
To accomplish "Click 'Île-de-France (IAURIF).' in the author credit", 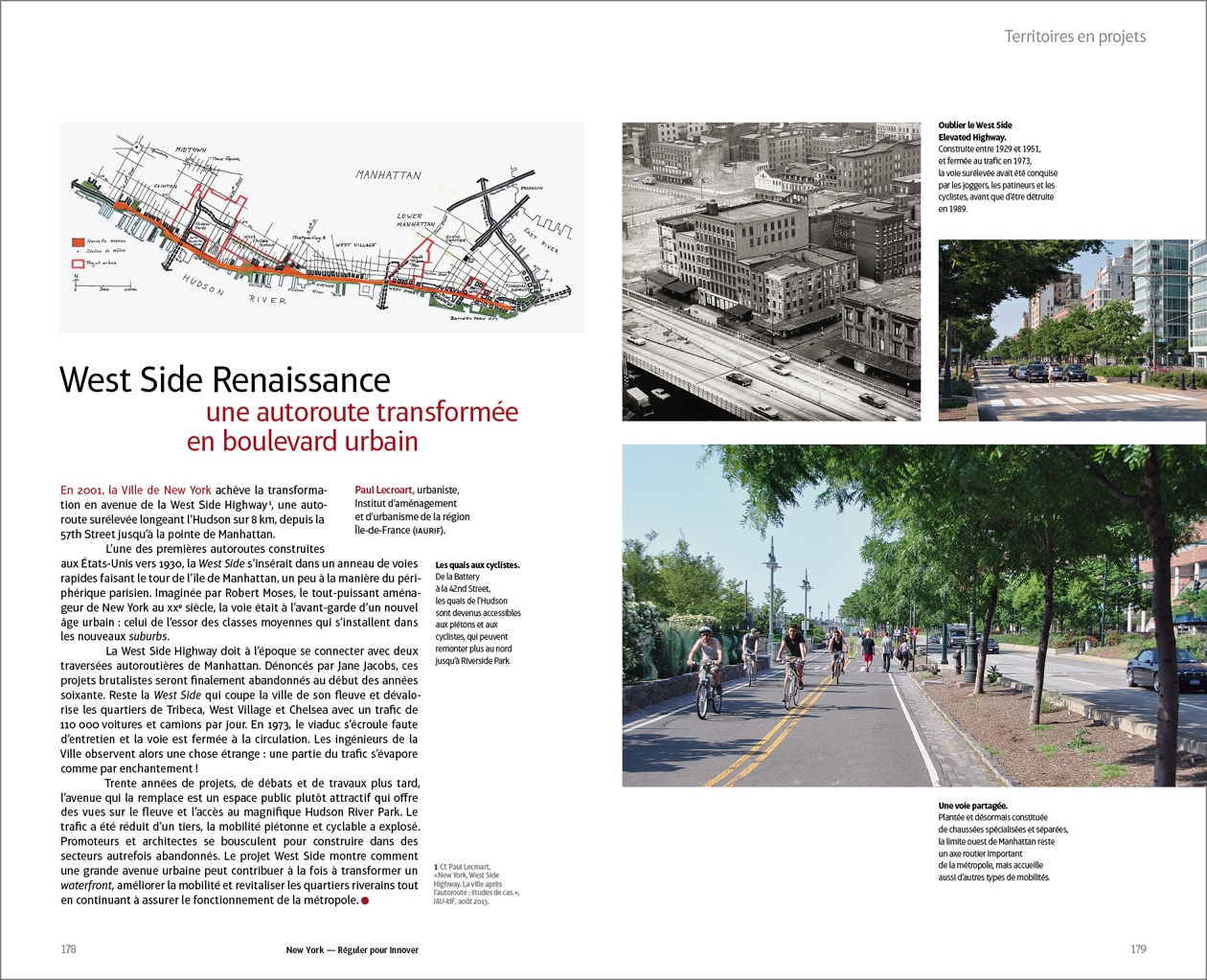I will click(x=400, y=530).
